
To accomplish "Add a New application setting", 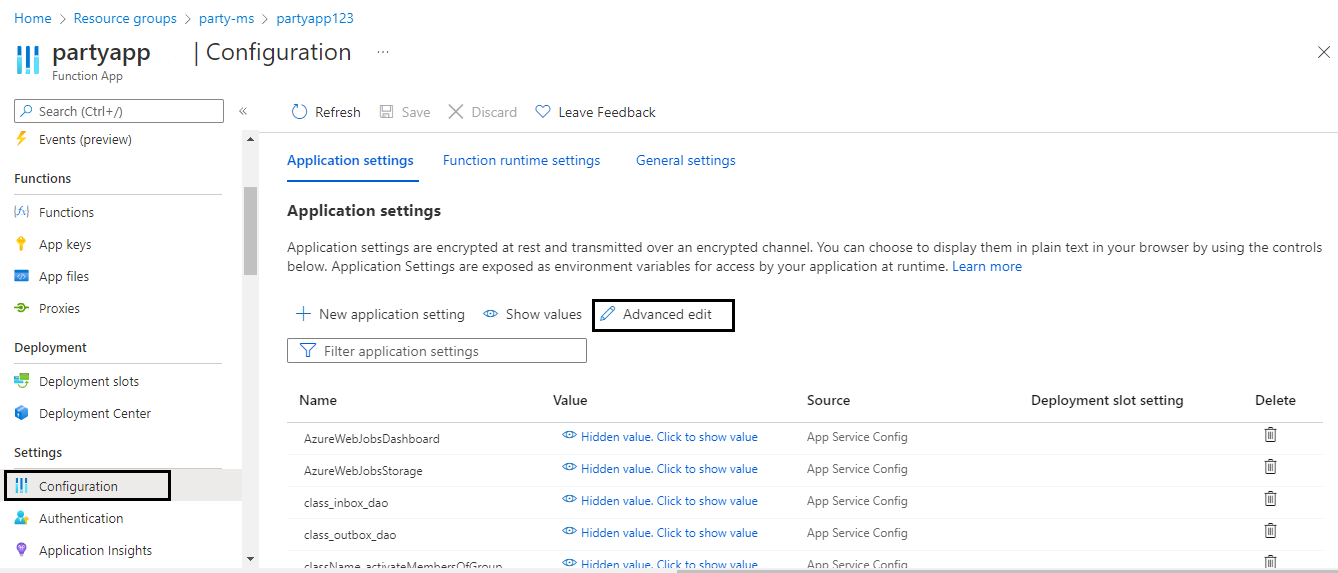I will pos(381,314).
